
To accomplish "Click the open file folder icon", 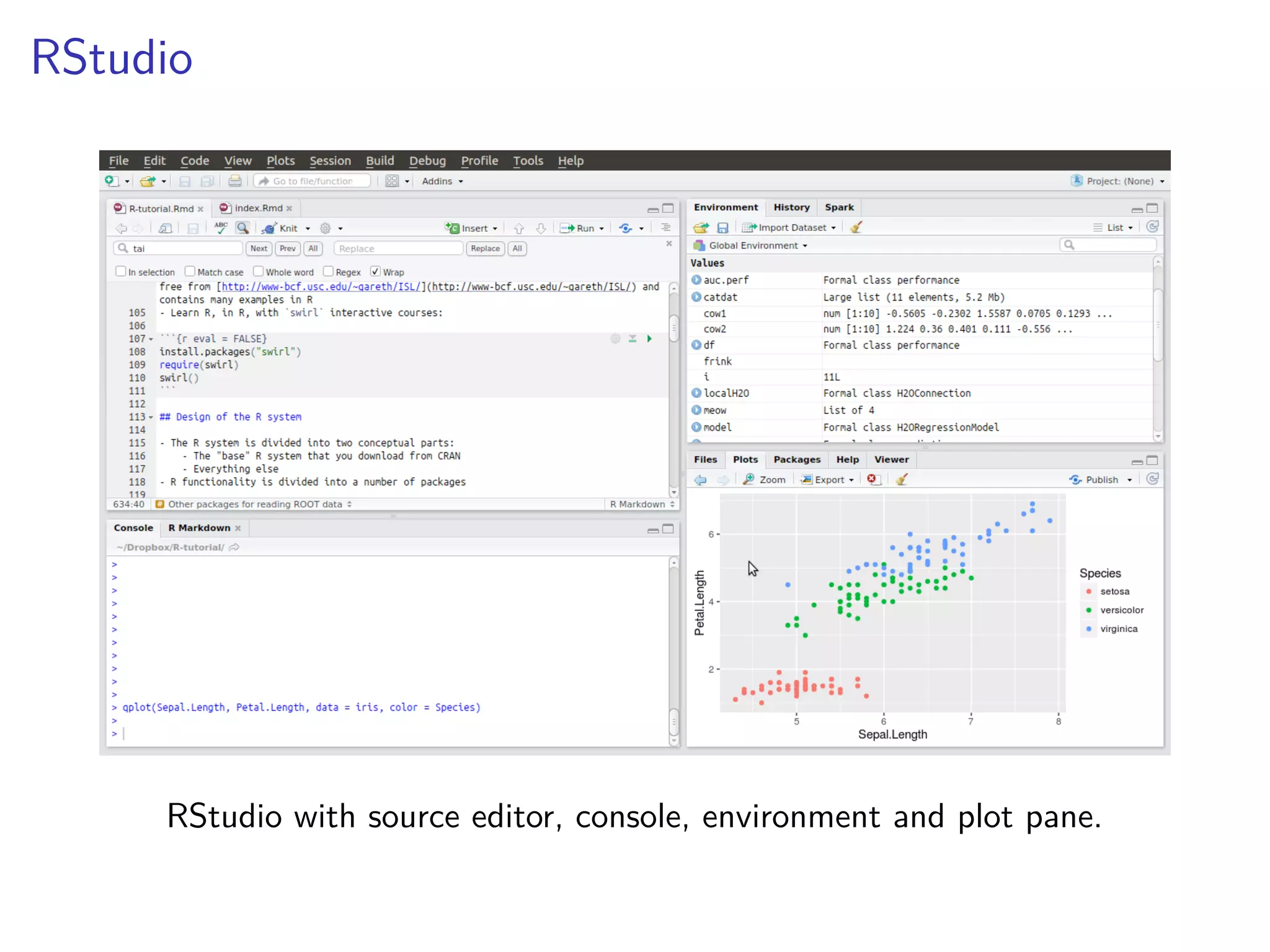I will (148, 181).
